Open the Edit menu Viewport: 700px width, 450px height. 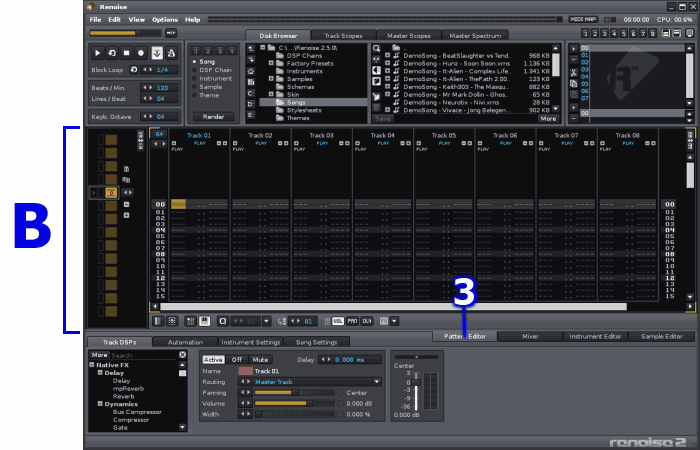coord(115,20)
